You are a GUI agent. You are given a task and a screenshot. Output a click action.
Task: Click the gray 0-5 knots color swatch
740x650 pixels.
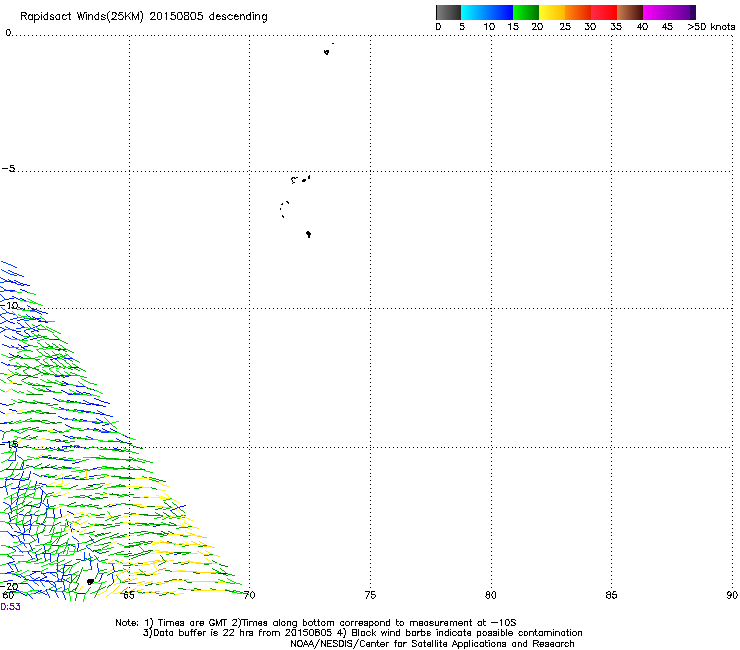(448, 12)
